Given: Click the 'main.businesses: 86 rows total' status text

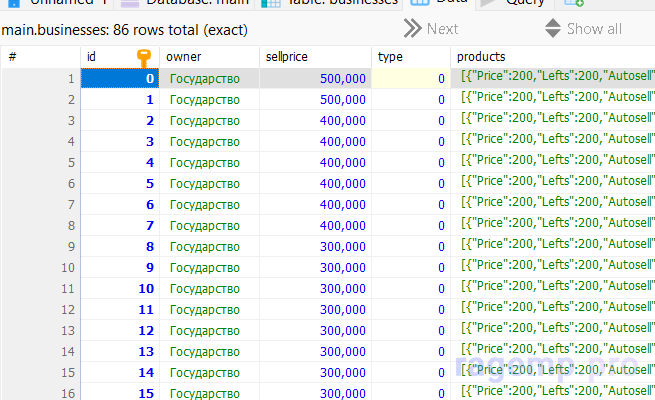Looking at the screenshot, I should point(124,30).
